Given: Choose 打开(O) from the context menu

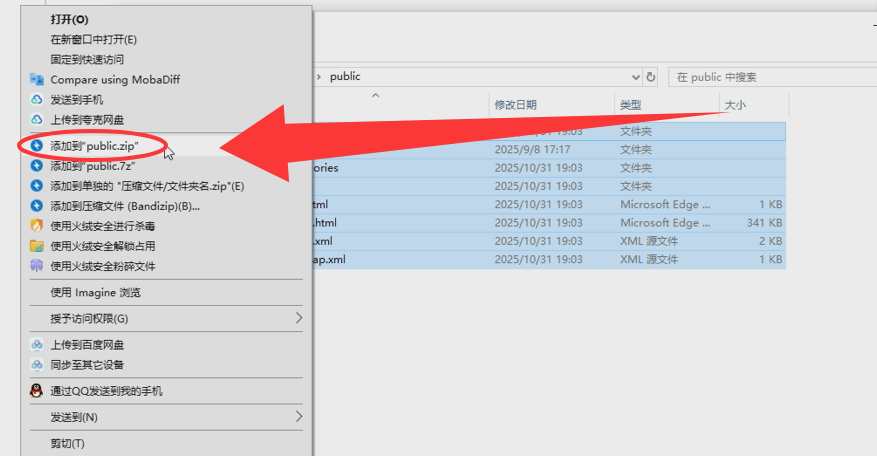Looking at the screenshot, I should (x=70, y=19).
